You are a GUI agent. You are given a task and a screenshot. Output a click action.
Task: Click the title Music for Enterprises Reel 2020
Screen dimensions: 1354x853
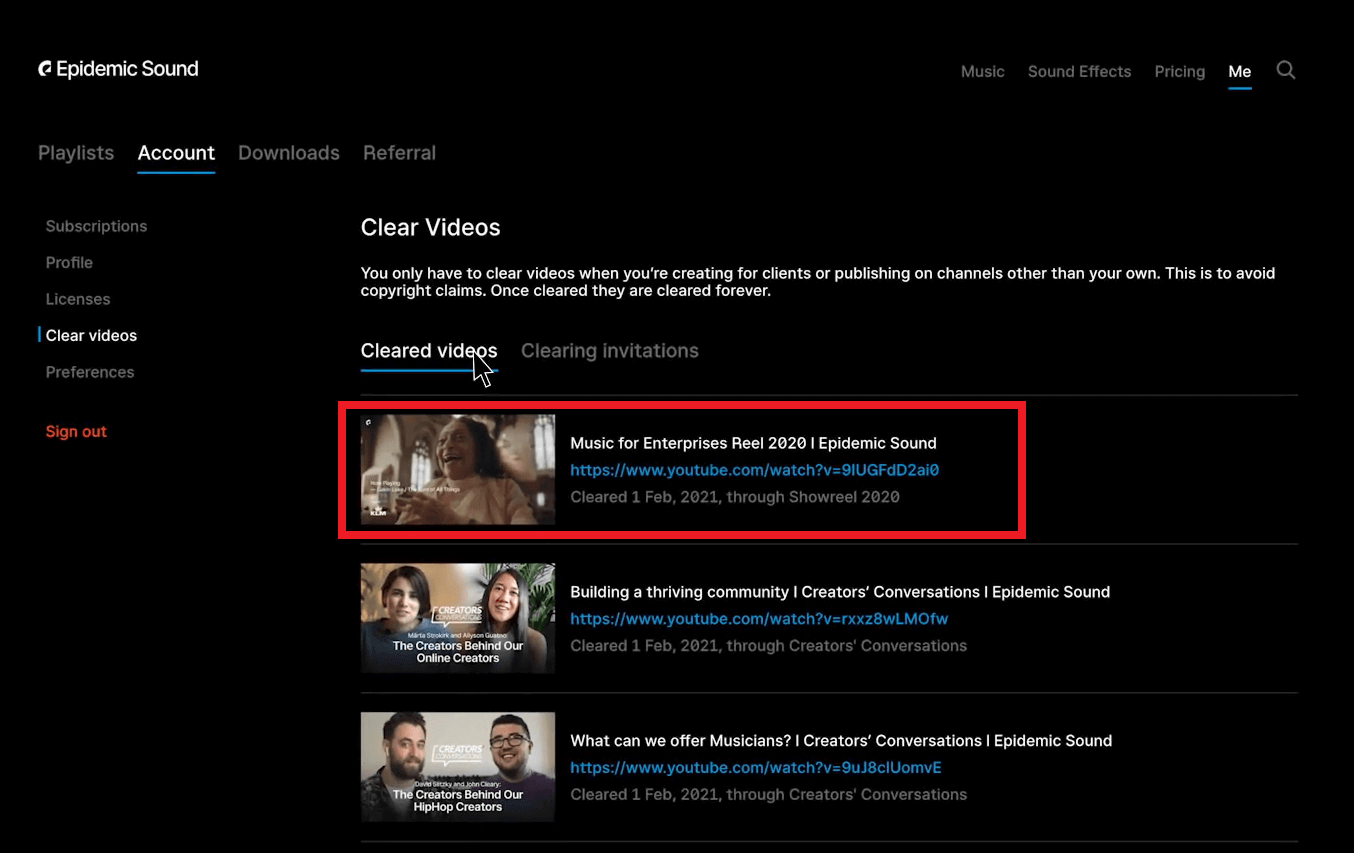(753, 443)
